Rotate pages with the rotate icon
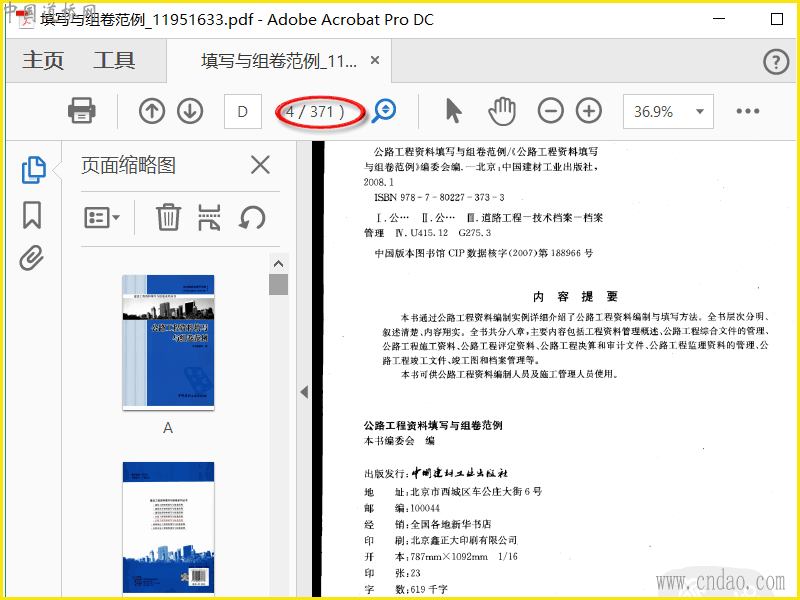The width and height of the screenshot is (800, 600). pyautogui.click(x=252, y=218)
